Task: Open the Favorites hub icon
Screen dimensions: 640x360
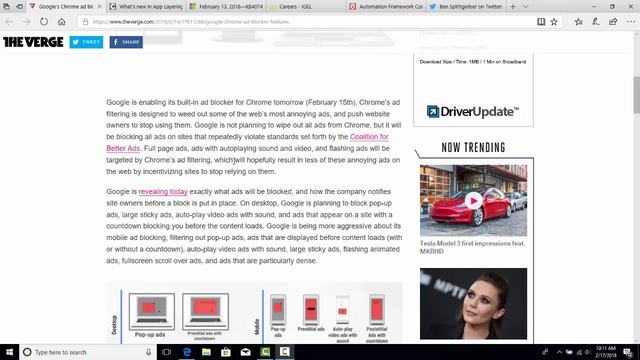Action: [578, 22]
